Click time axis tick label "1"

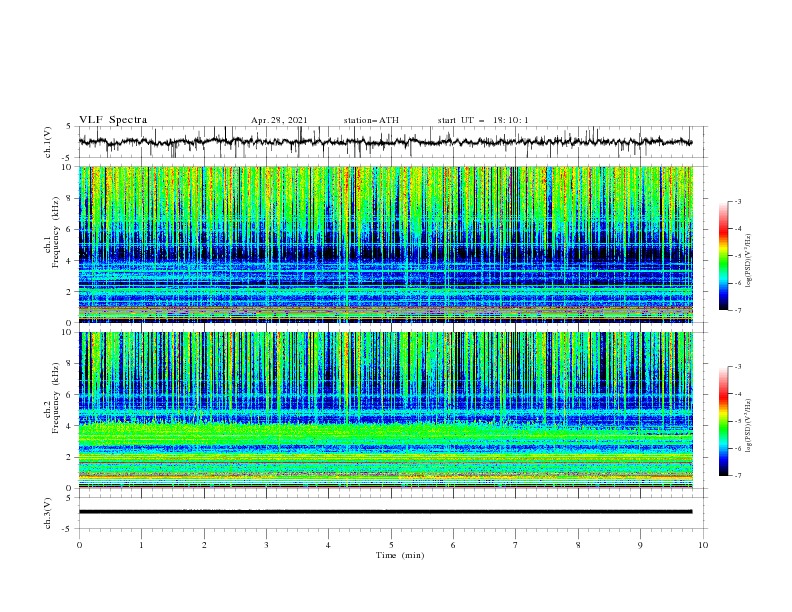[x=141, y=545]
